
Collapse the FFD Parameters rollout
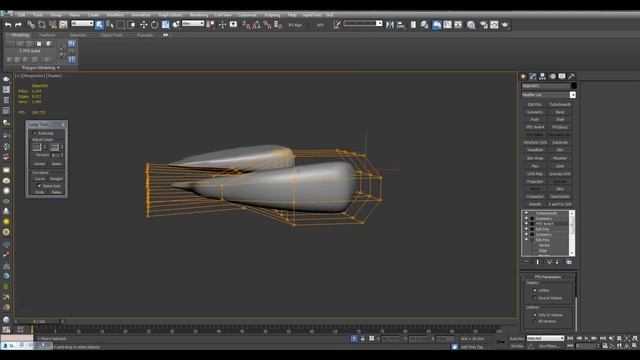pyautogui.click(x=548, y=277)
